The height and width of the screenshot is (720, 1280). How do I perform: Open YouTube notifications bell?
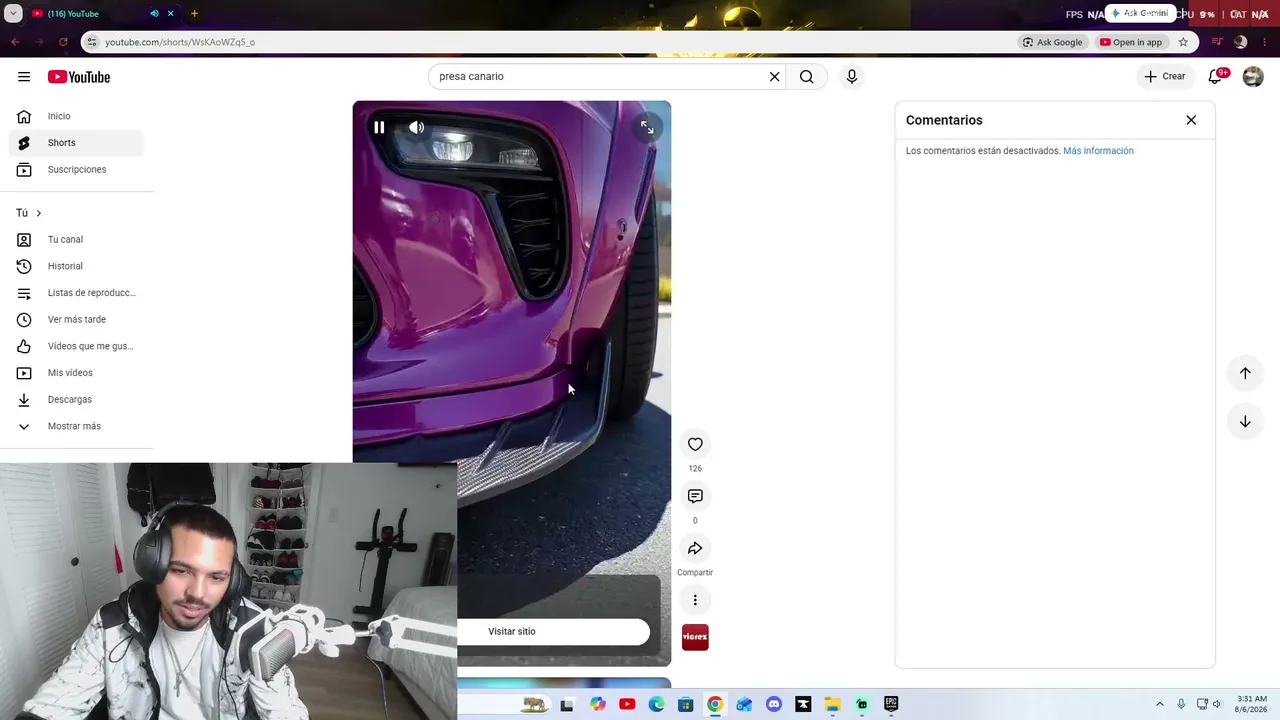(x=1216, y=77)
